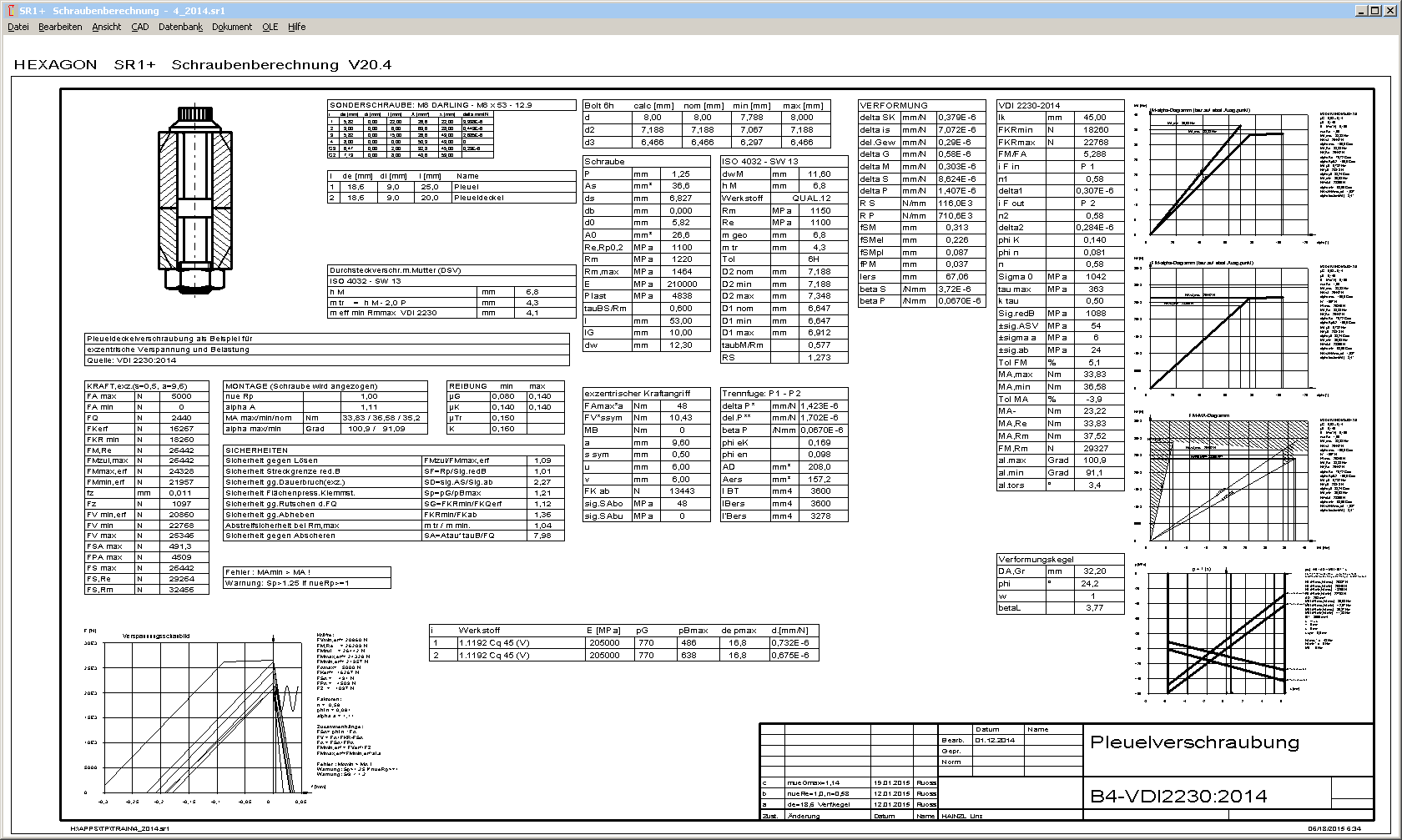This screenshot has width=1402, height=840.
Task: Maximize the SR1+ window
Action: 1376,11
